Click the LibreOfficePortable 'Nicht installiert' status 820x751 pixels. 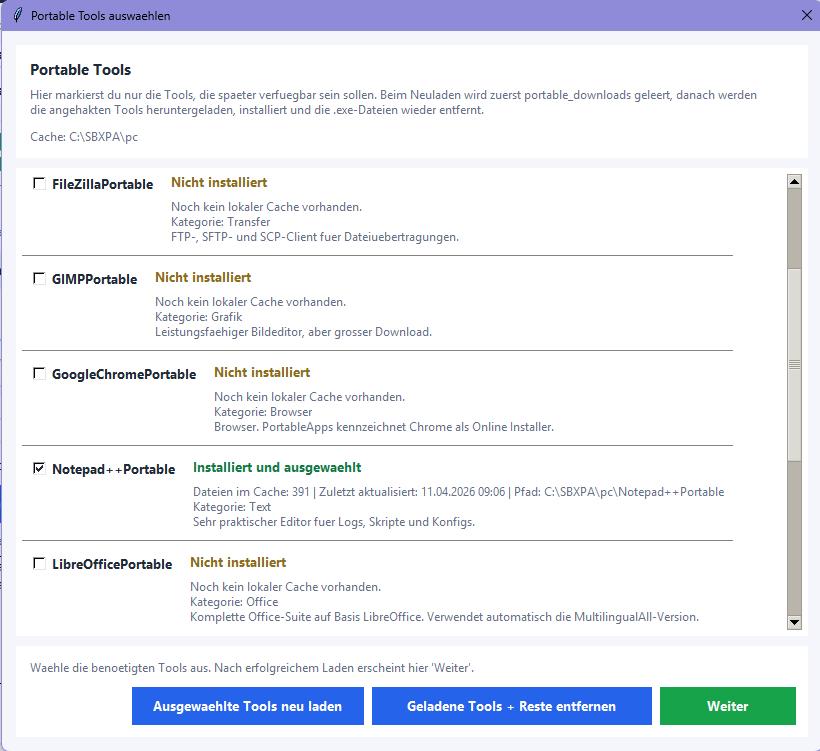coord(238,562)
